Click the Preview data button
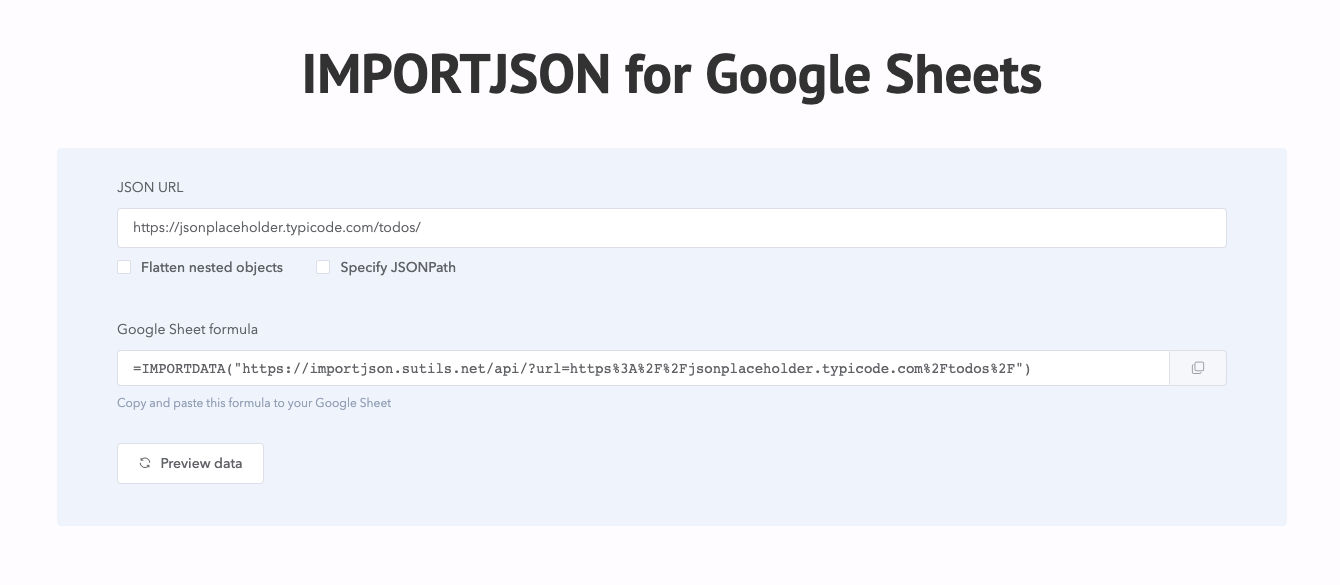Screen dimensions: 1340x585 coord(190,463)
